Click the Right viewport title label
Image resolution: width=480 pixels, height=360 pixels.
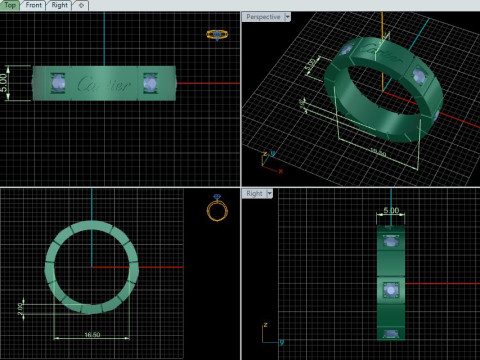(254, 194)
